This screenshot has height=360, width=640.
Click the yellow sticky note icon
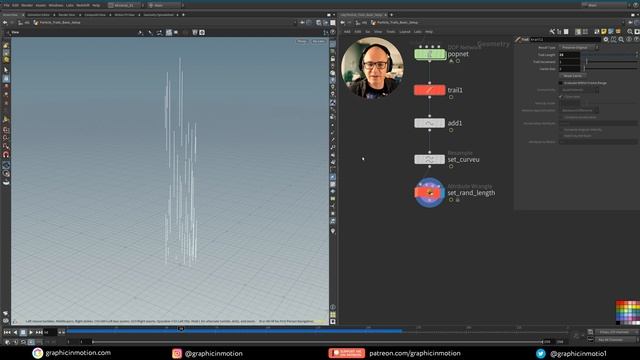[x=604, y=31]
